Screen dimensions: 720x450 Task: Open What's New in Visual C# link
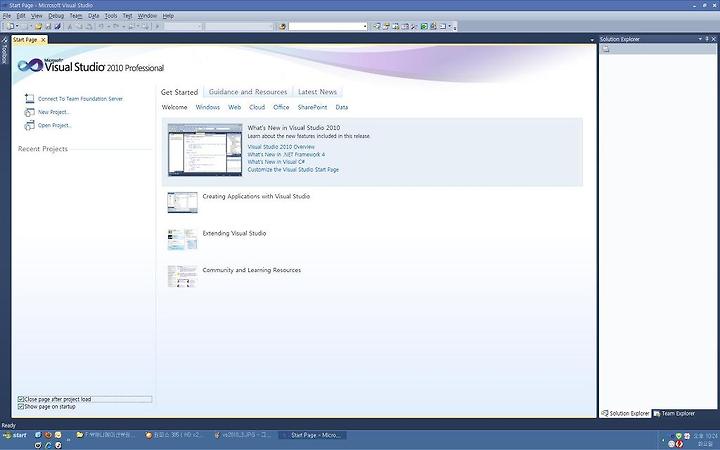pos(276,162)
